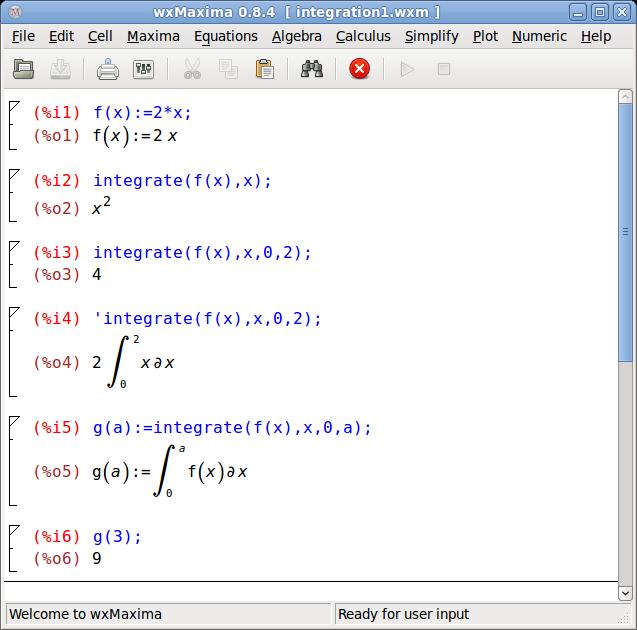Click the Paste clipboard icon

coord(264,69)
